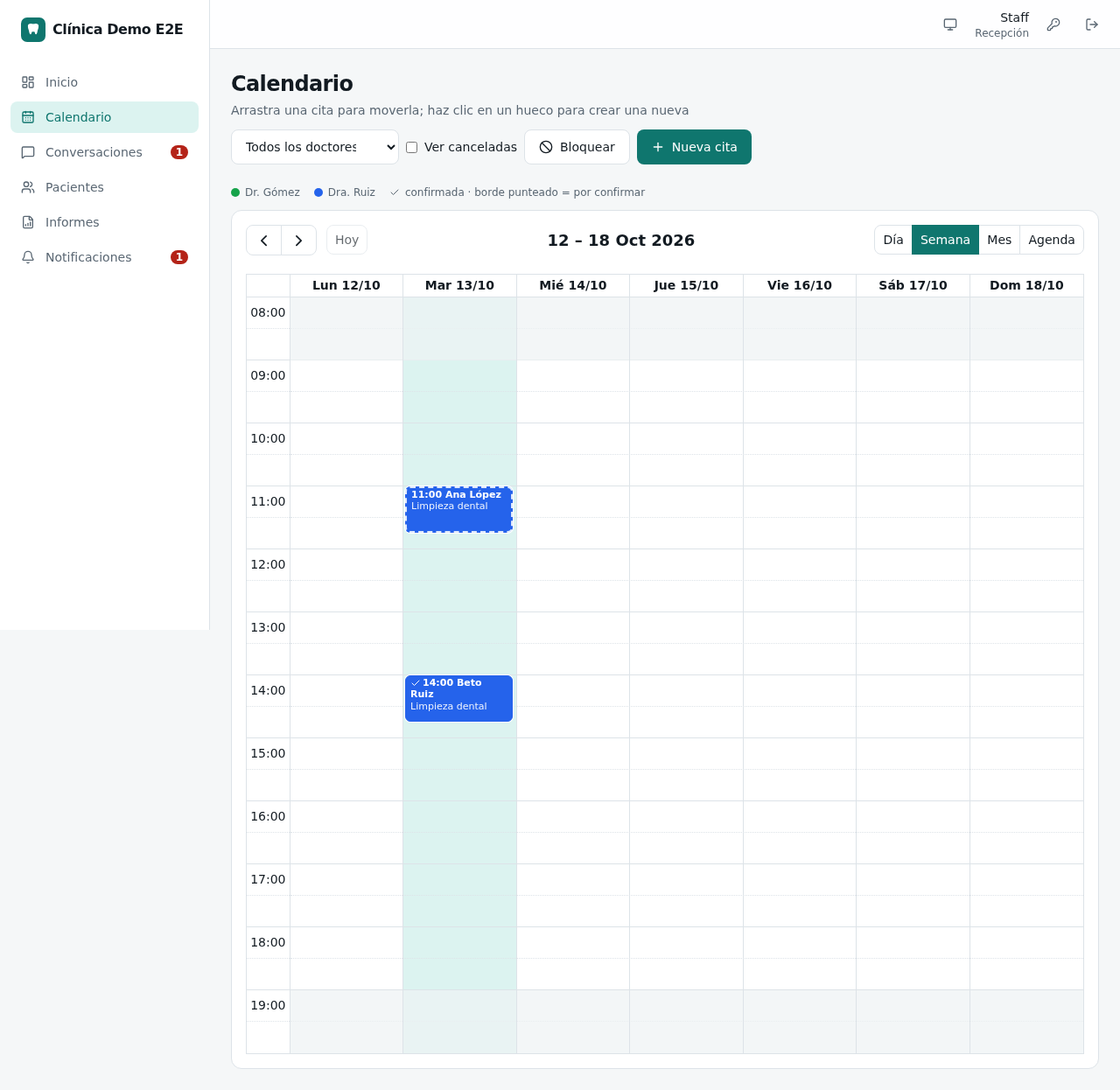
Task: Open Informes report icon in sidebar
Action: [x=28, y=222]
